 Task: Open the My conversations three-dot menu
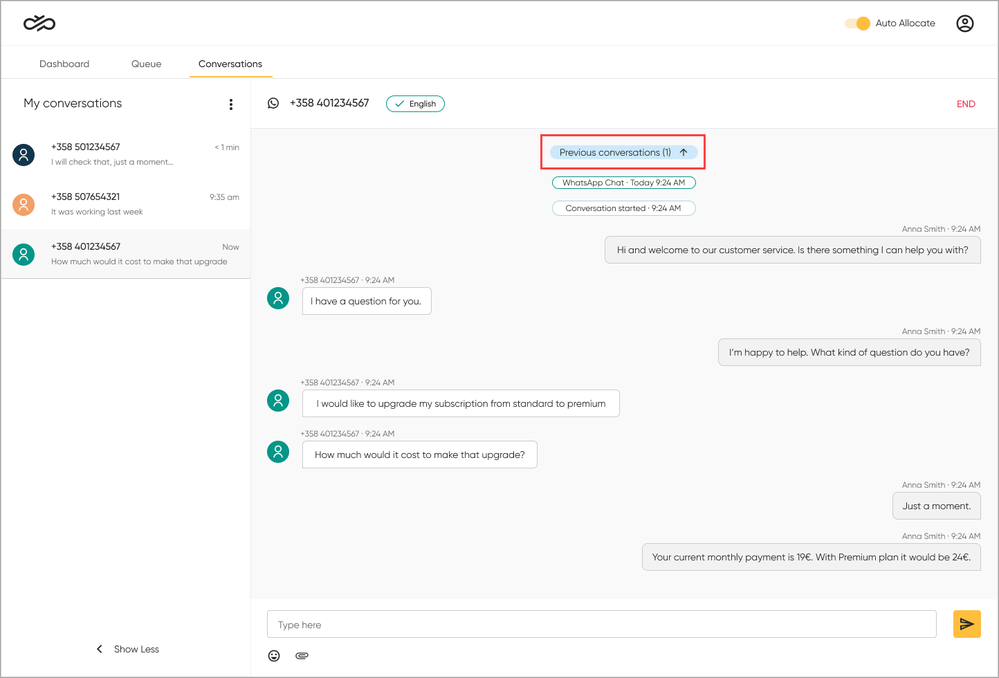click(231, 104)
